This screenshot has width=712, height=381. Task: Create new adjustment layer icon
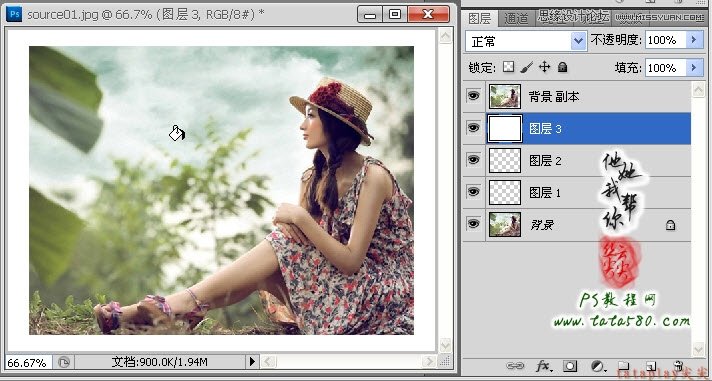(x=599, y=366)
